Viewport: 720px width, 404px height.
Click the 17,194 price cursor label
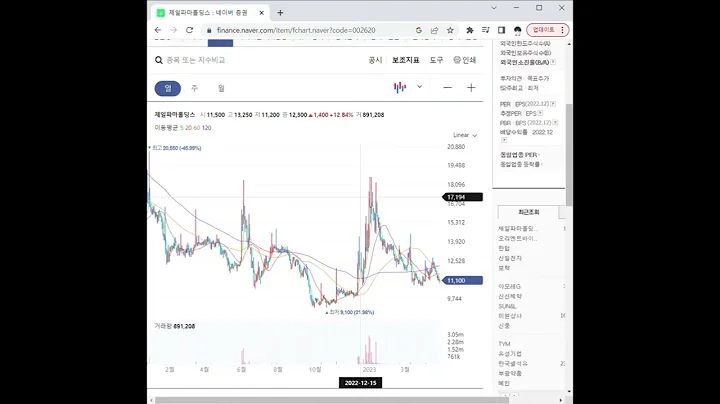click(x=462, y=197)
